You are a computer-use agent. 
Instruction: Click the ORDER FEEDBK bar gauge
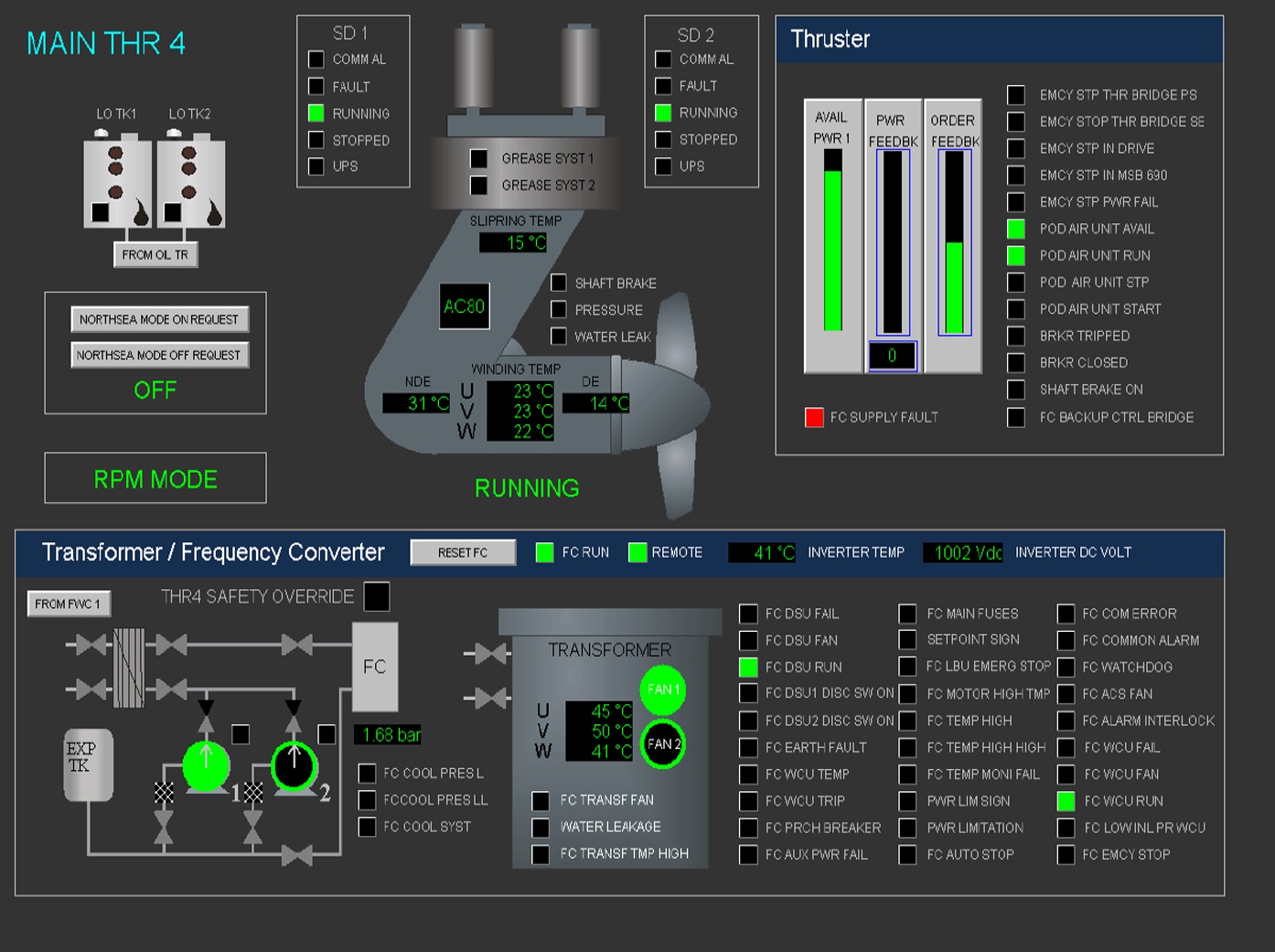coord(954,242)
